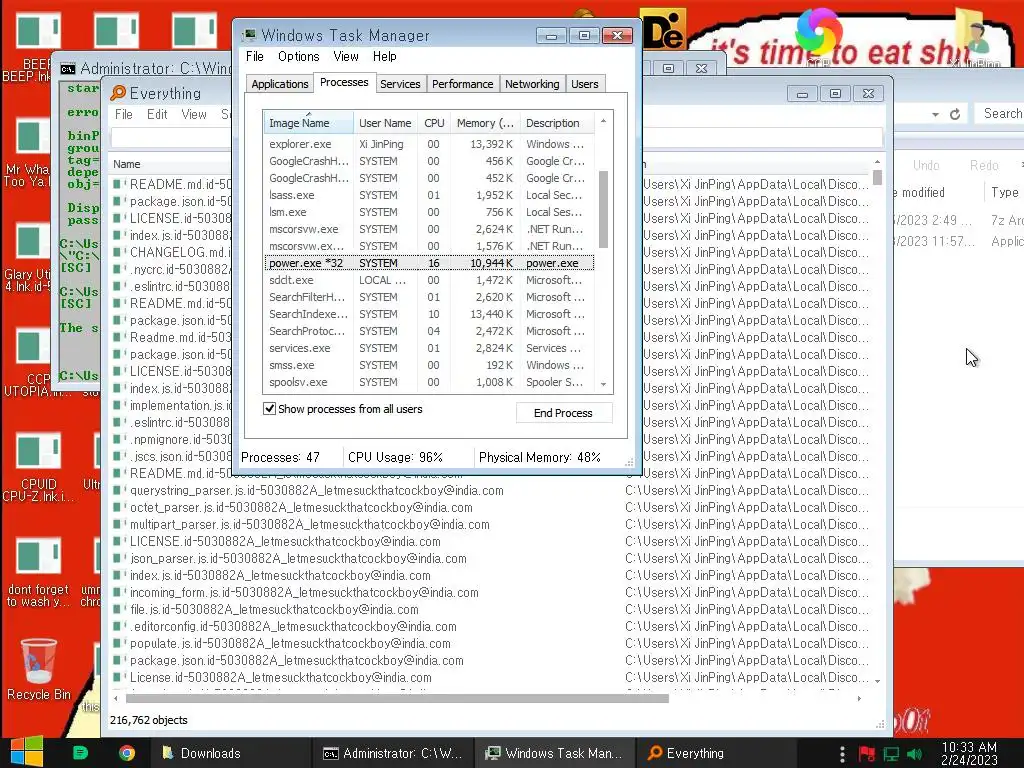
Task: Expand the address history dropdown in Downloads
Action: [935, 114]
